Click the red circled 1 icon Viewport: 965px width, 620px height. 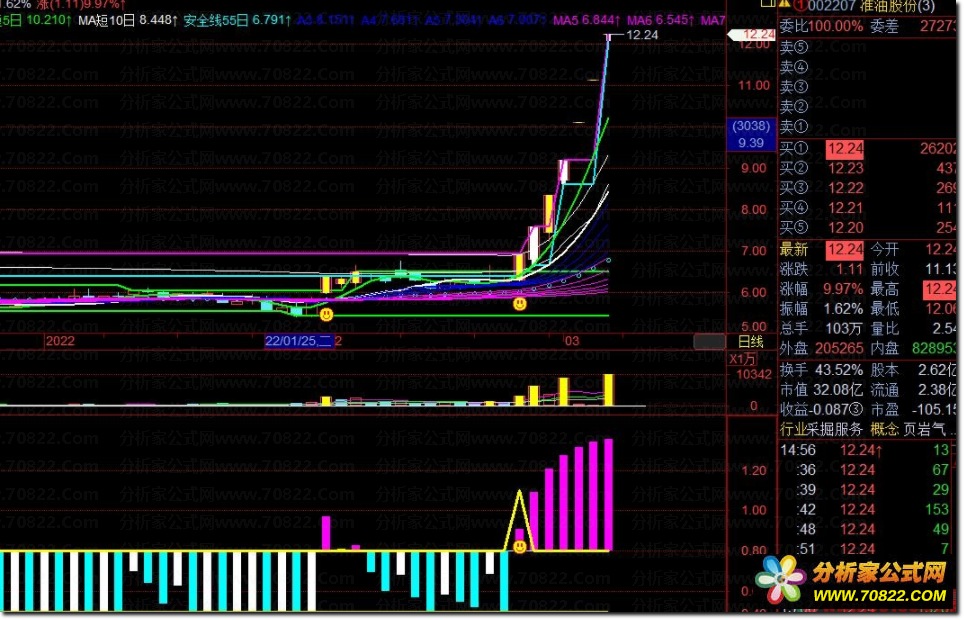click(x=799, y=6)
